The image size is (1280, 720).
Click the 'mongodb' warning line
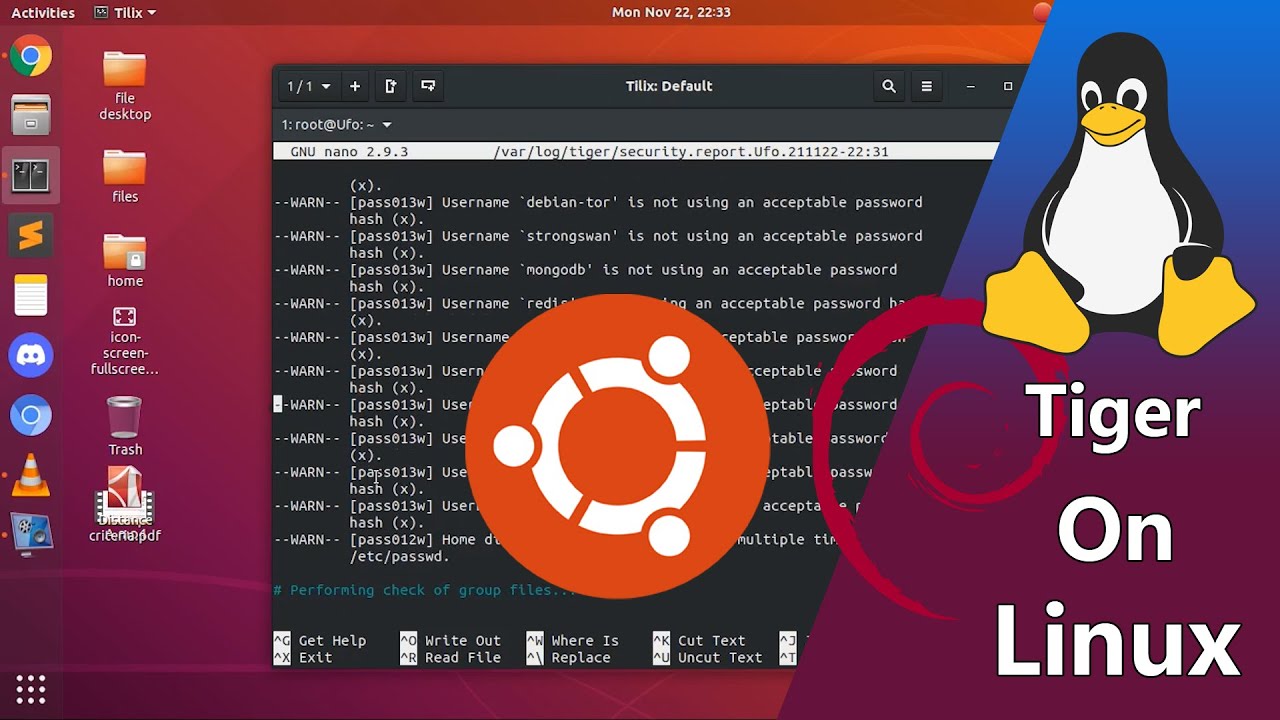pos(585,270)
